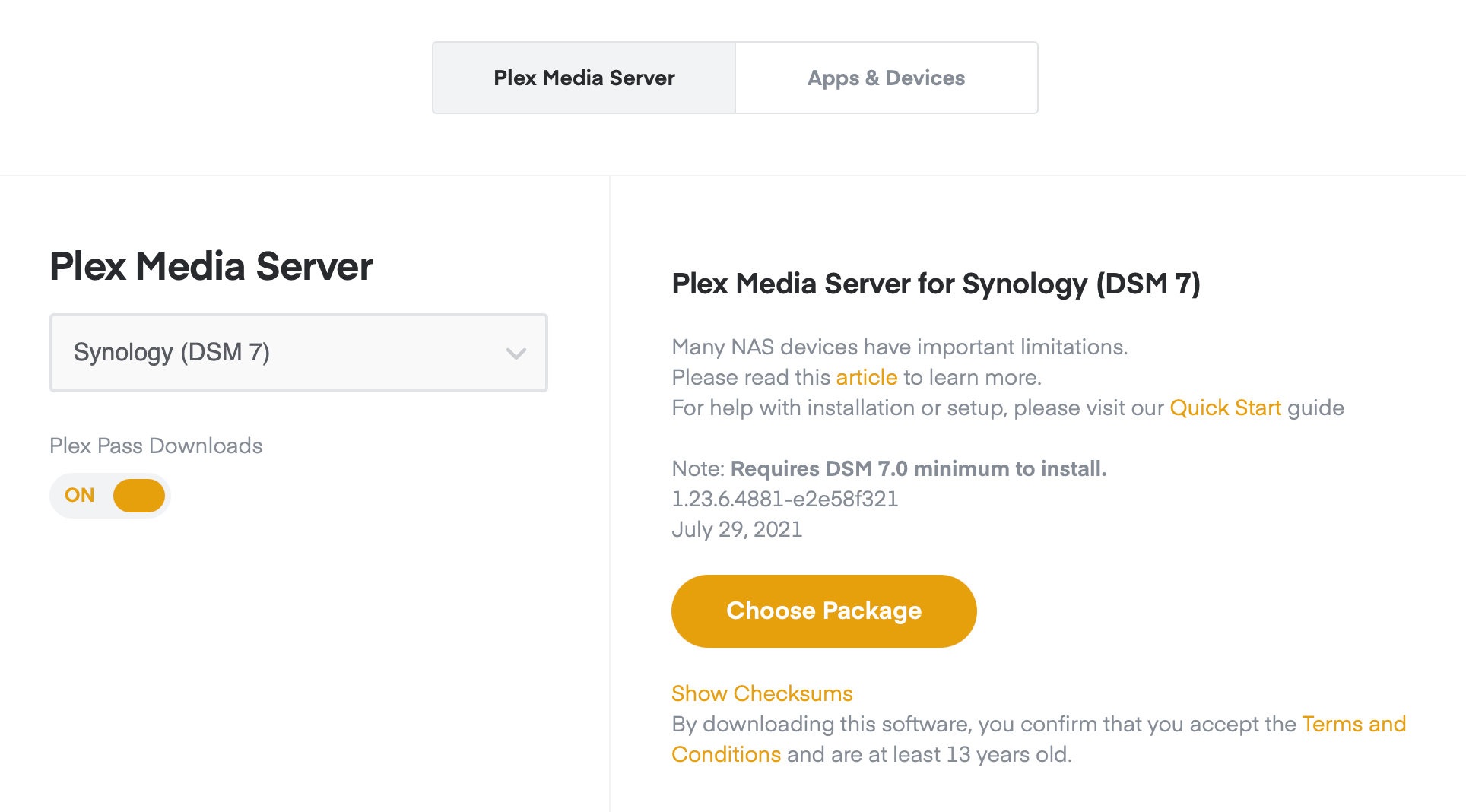Click the Plex Media Server for Synology heading
The width and height of the screenshot is (1466, 812).
[x=936, y=284]
